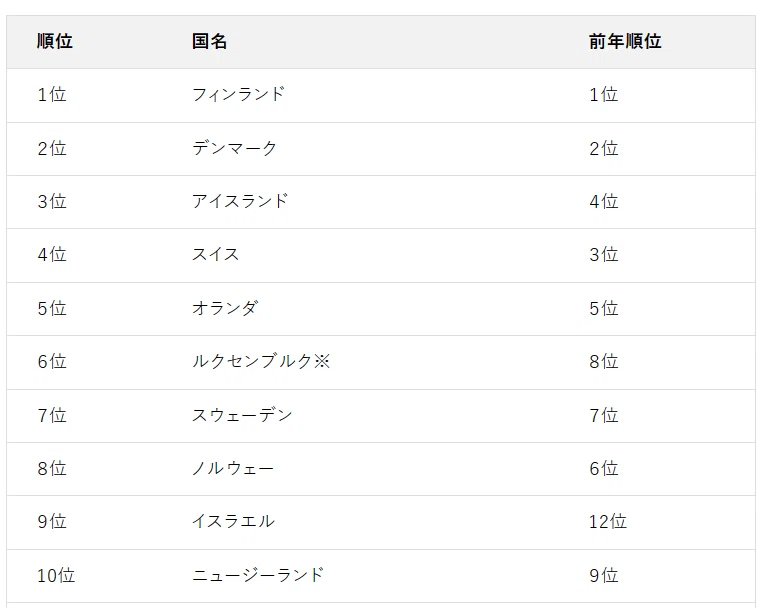Select the フィンランド country cell
Screen dimensions: 767x608
238,94
